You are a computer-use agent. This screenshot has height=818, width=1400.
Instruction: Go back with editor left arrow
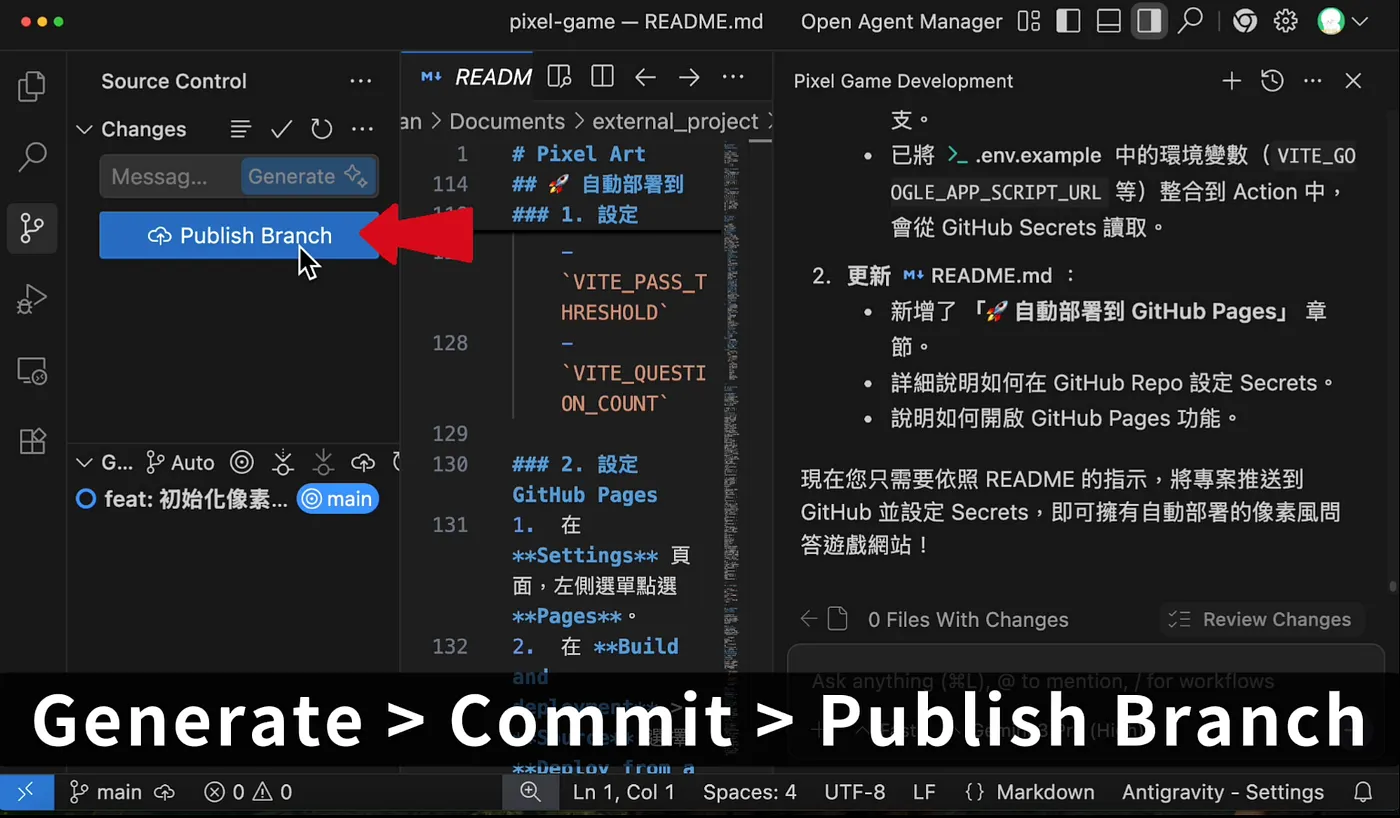pyautogui.click(x=645, y=77)
